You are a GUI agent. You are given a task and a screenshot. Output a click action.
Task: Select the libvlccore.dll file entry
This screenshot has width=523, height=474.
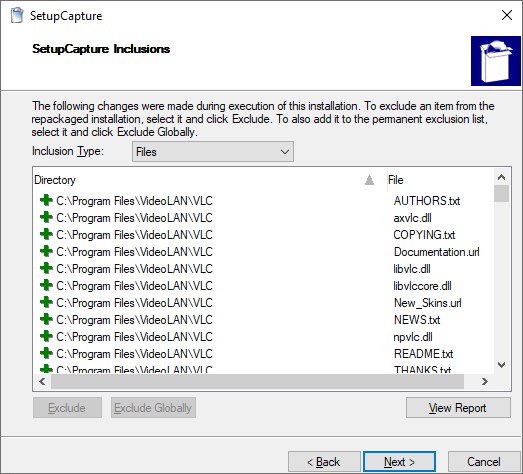tap(423, 286)
